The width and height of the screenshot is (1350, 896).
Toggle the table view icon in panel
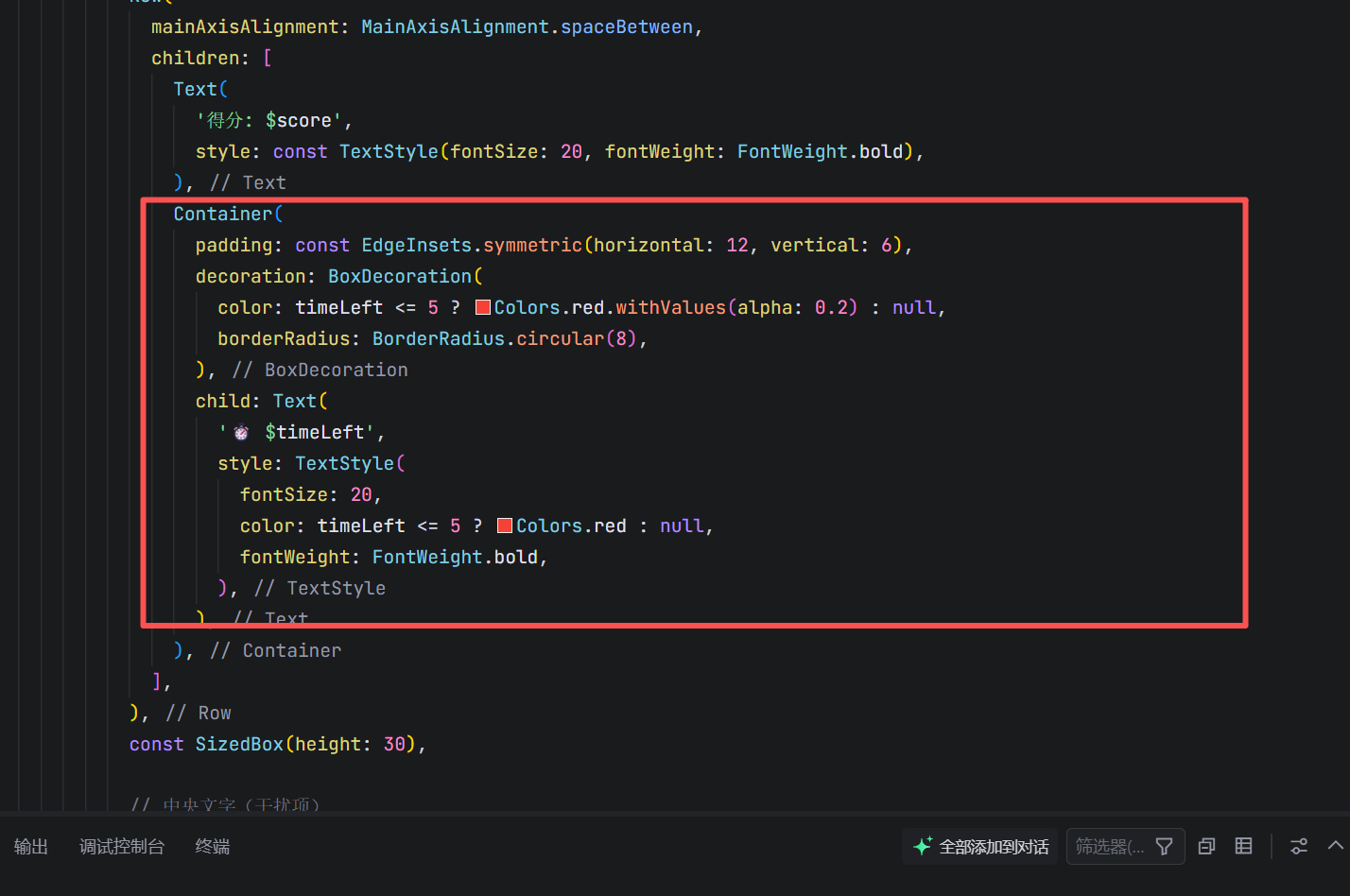pos(1243,846)
